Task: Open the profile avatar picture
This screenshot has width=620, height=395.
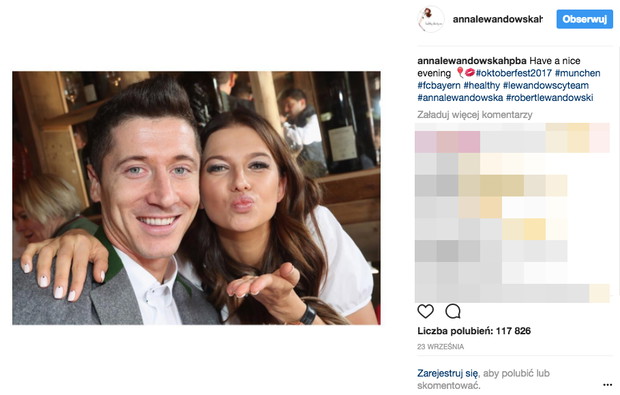Action: pos(431,19)
